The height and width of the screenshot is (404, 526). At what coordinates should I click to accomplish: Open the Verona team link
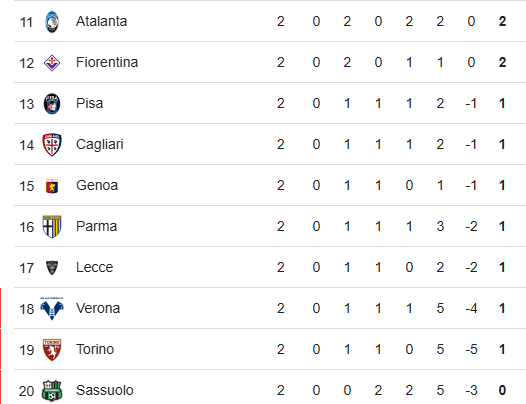98,308
